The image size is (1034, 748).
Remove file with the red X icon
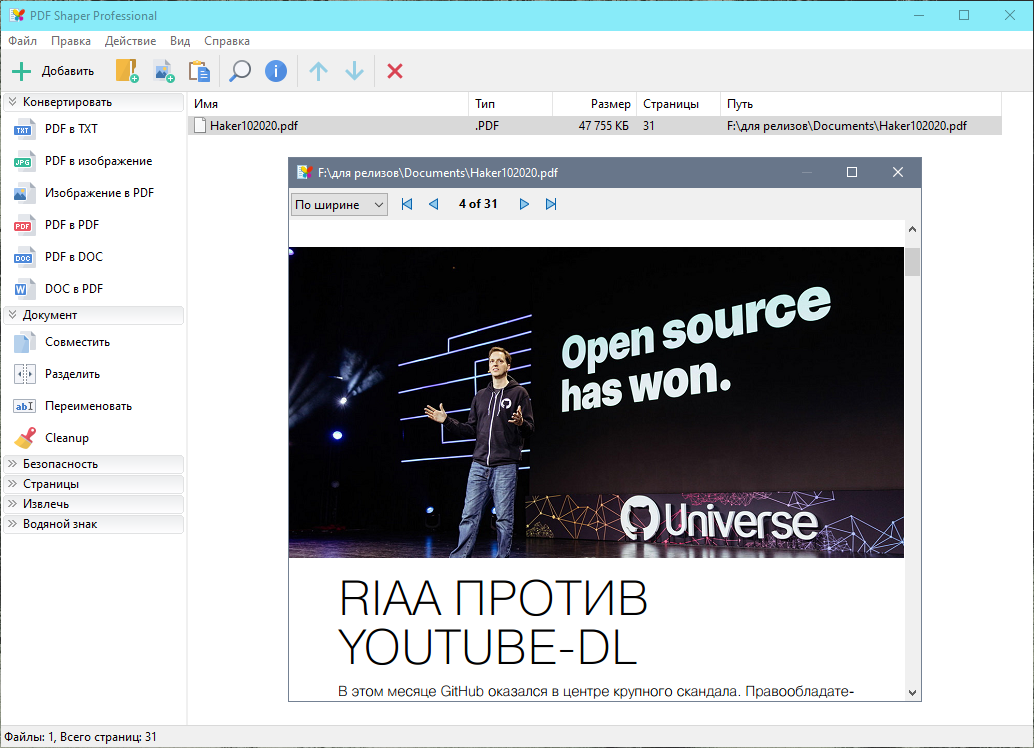(x=395, y=71)
